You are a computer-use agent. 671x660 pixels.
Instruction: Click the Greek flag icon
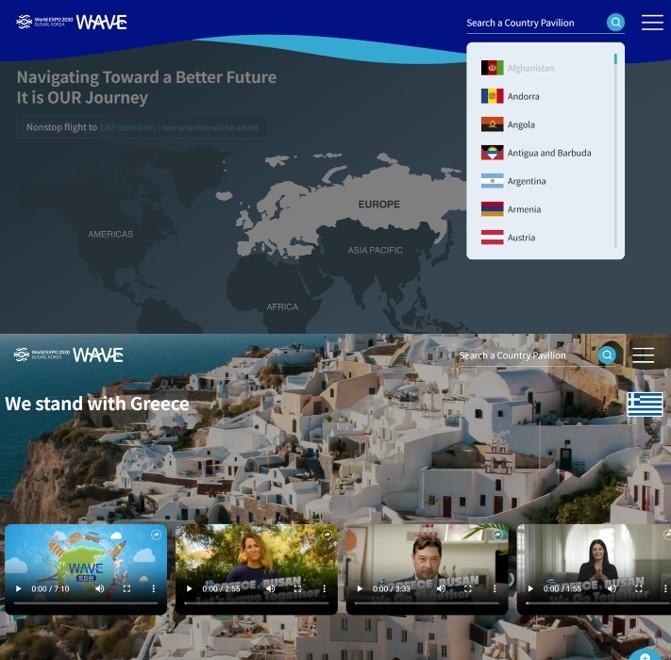click(644, 404)
